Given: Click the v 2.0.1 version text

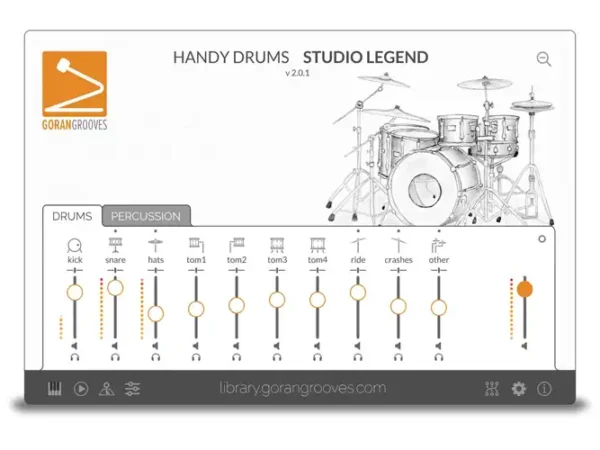Looking at the screenshot, I should [x=297, y=73].
